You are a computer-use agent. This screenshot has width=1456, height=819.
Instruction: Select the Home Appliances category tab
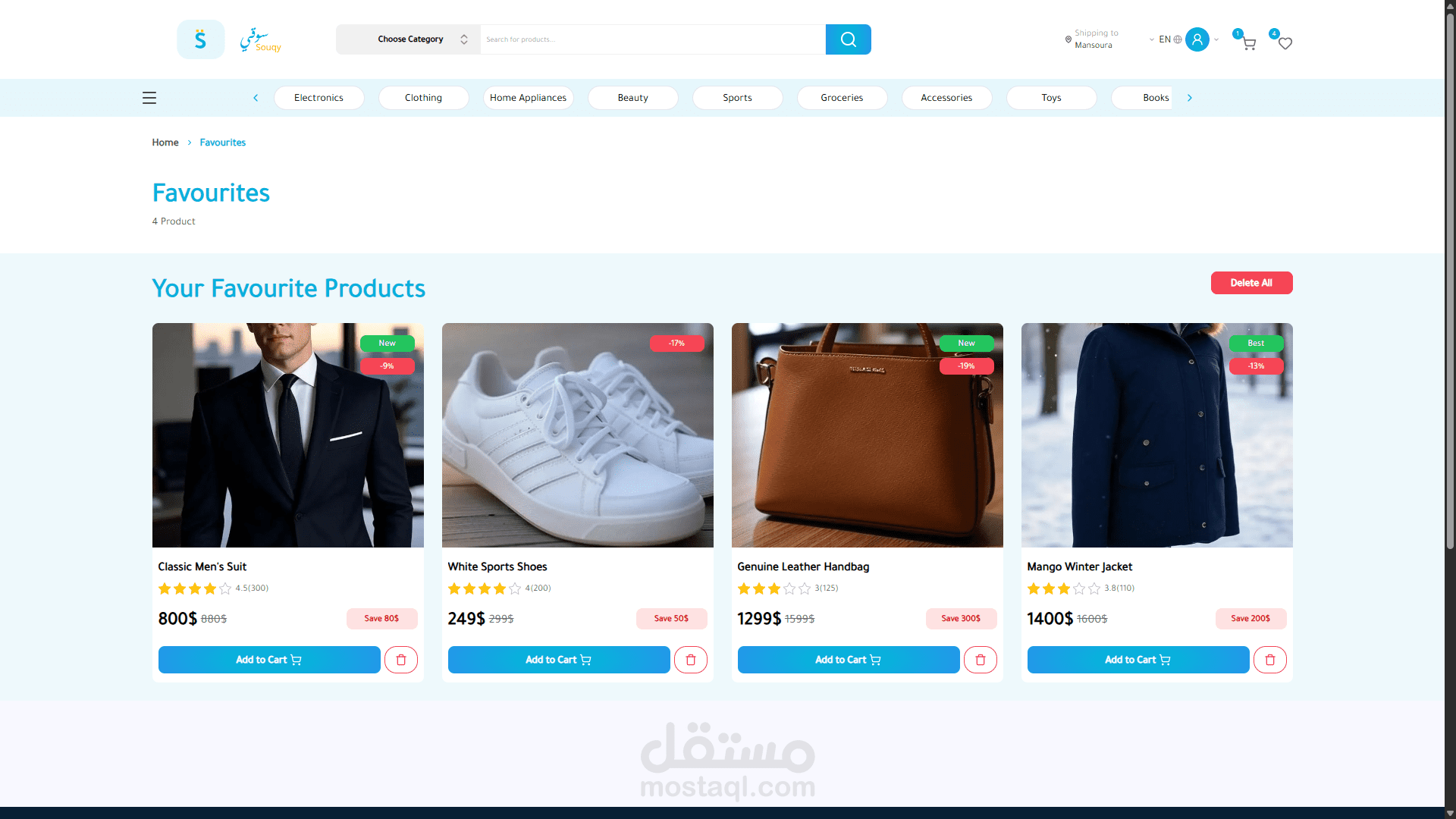point(528,98)
